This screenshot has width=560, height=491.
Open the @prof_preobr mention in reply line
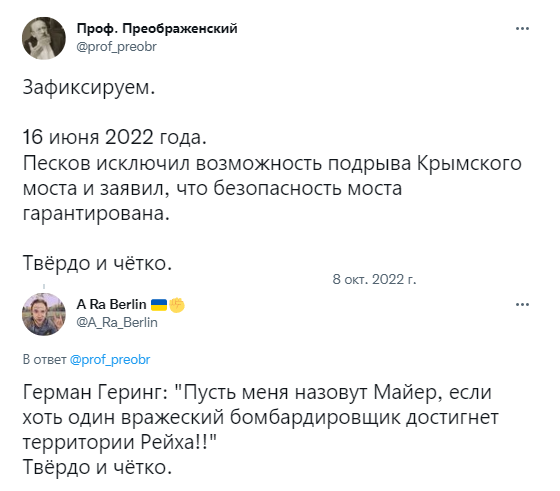pyautogui.click(x=110, y=360)
